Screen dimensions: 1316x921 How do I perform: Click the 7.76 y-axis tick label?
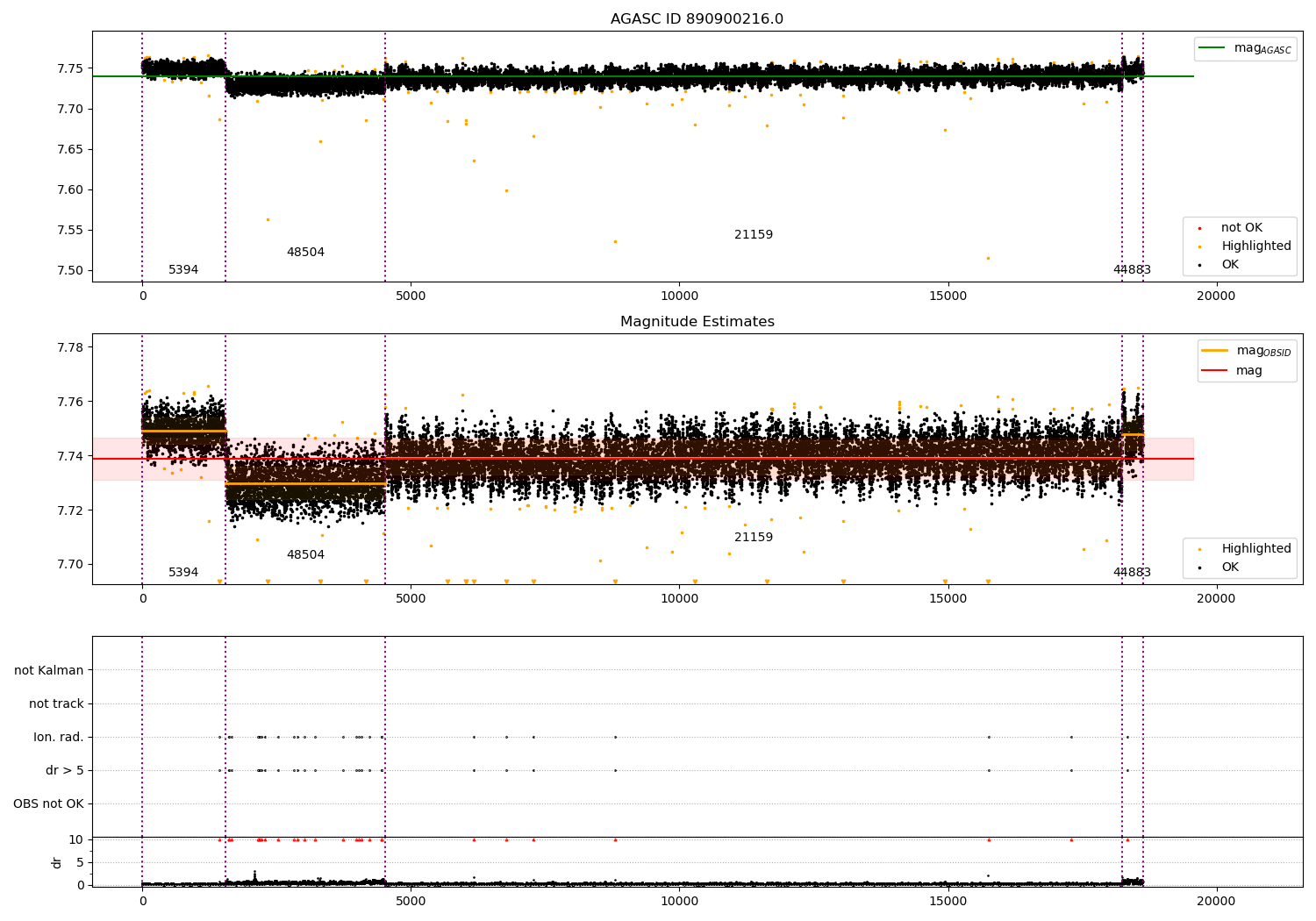(71, 402)
